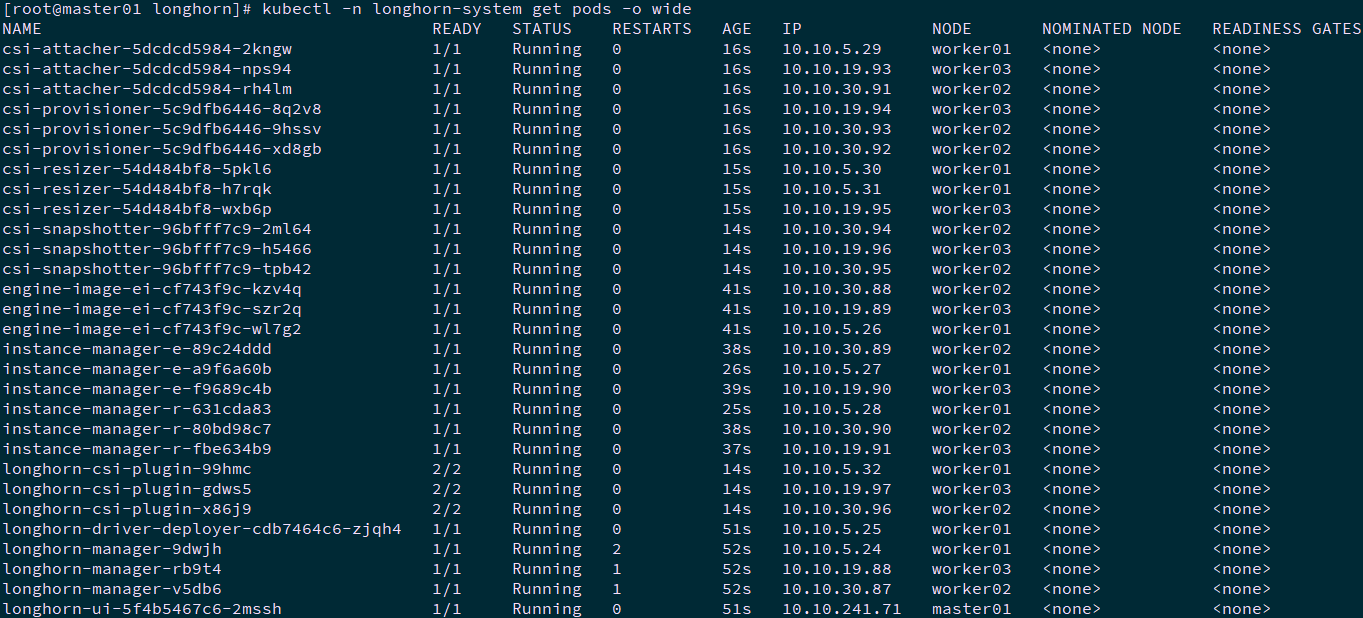Click the STATUS column header
This screenshot has width=1363, height=618.
[542, 29]
